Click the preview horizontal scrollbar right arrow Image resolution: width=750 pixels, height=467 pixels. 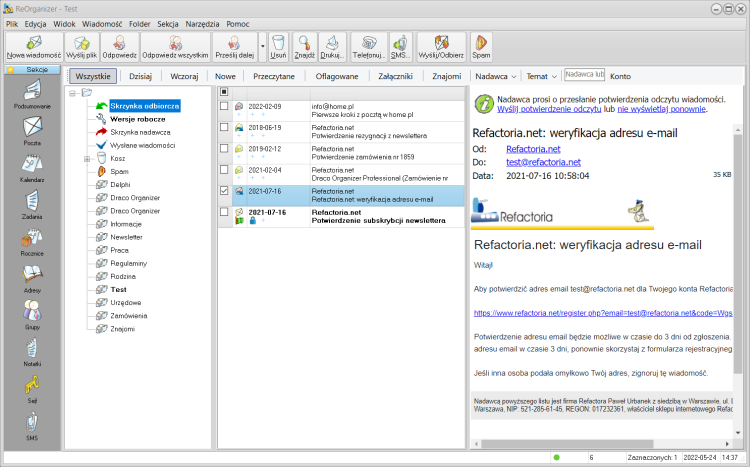click(x=727, y=444)
